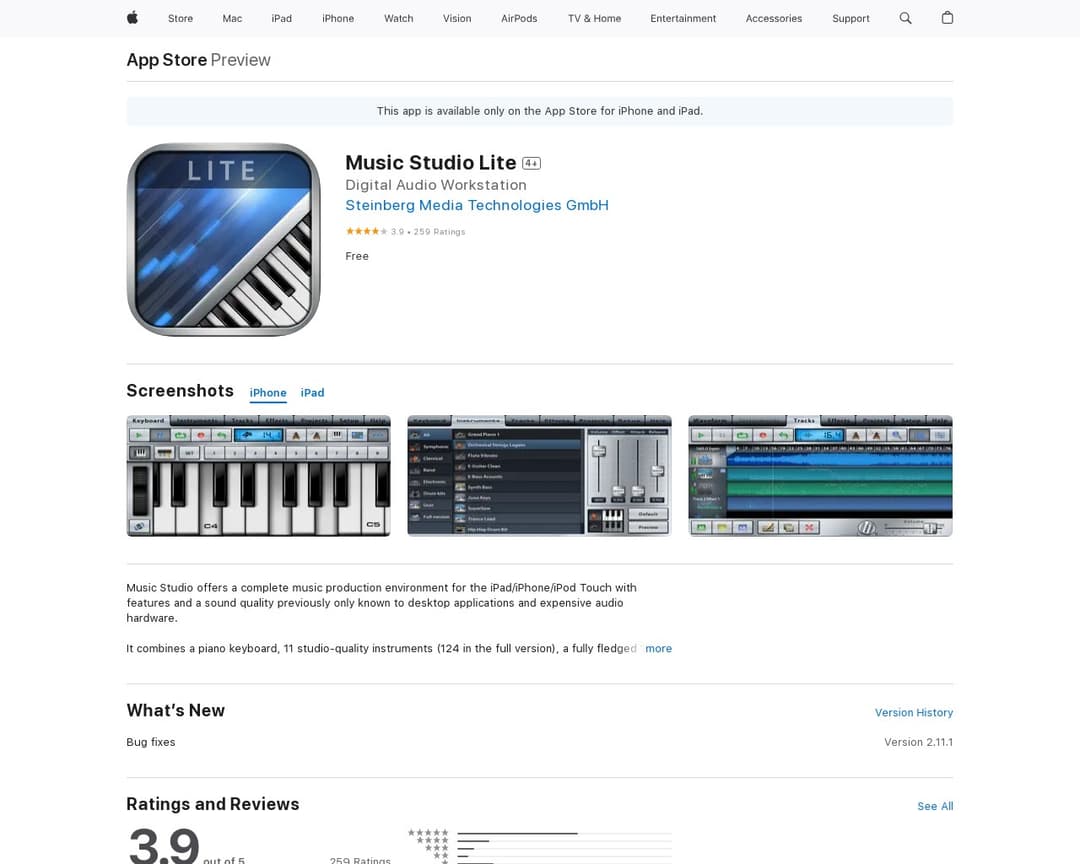Click the Digital Audio Workstation subtitle

(436, 185)
